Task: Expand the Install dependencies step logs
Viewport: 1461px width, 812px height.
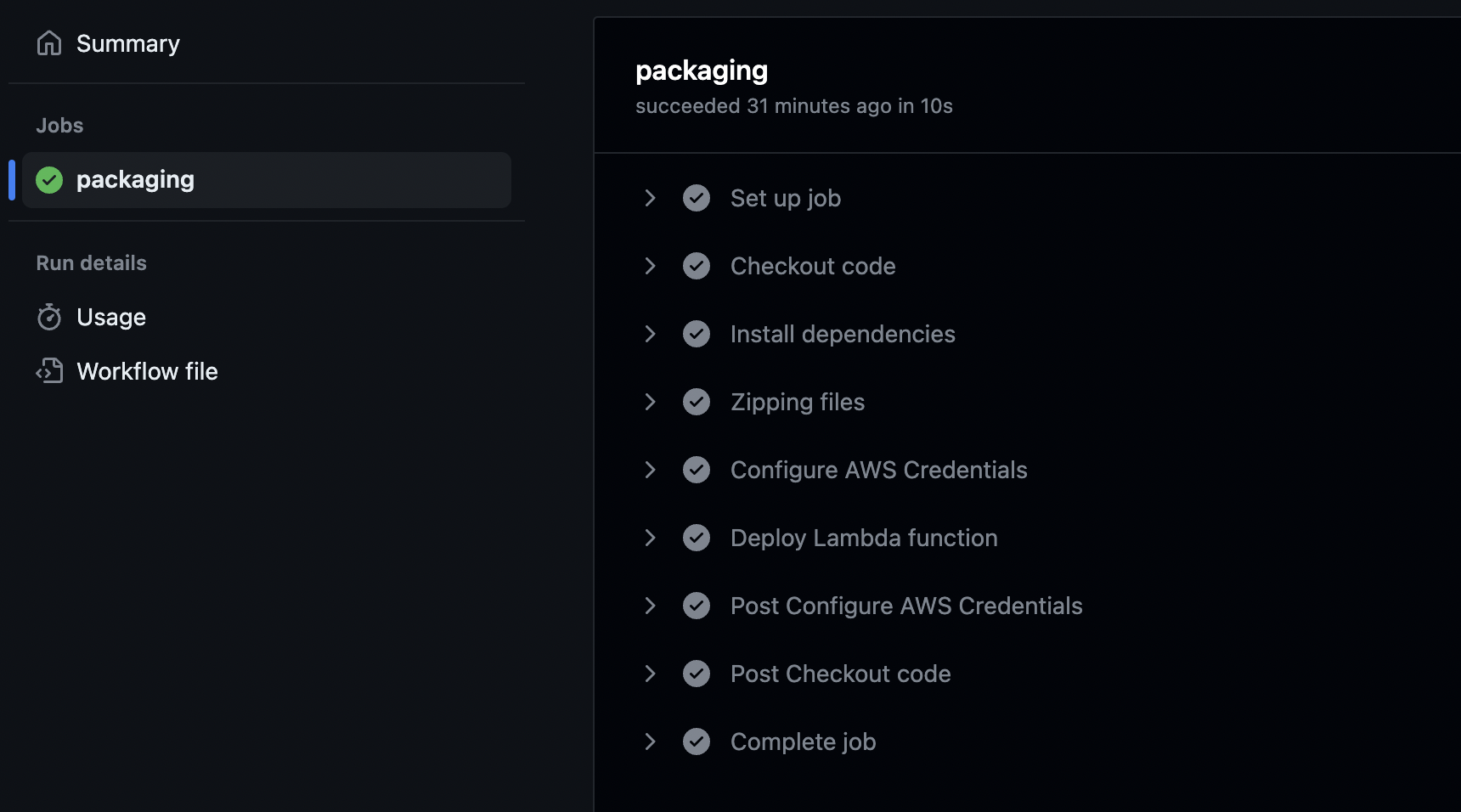Action: (651, 334)
